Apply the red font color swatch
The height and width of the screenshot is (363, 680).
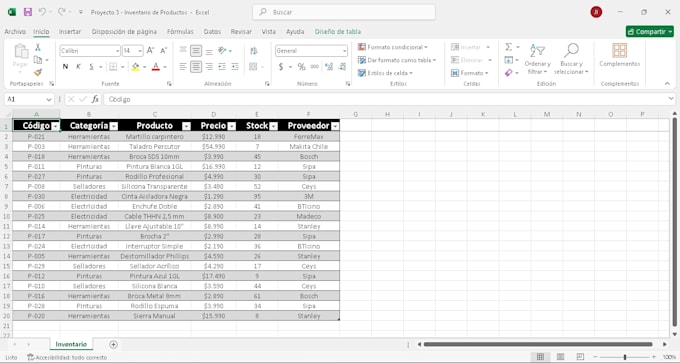pos(156,67)
